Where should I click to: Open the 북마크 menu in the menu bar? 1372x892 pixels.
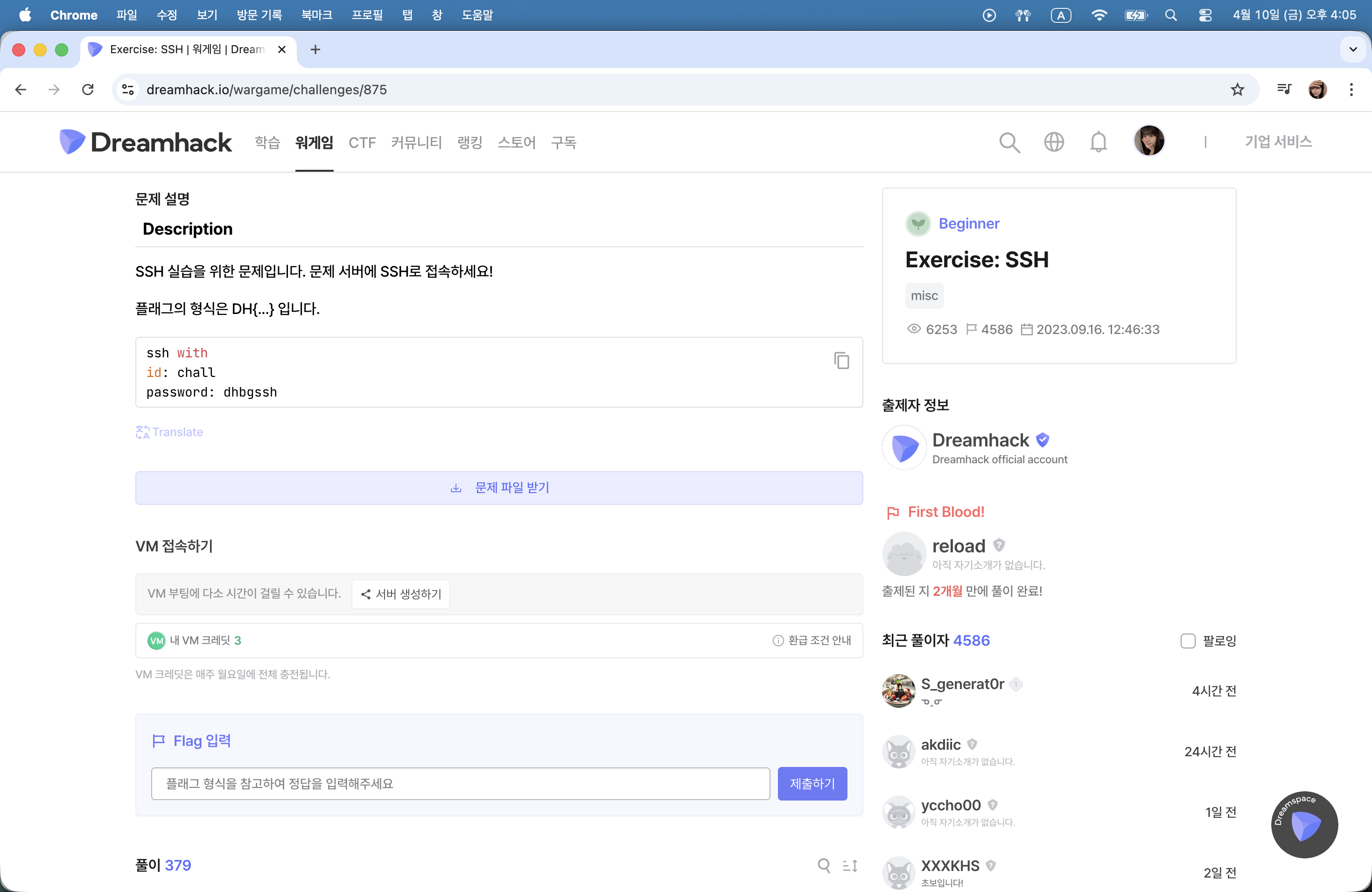click(x=316, y=15)
